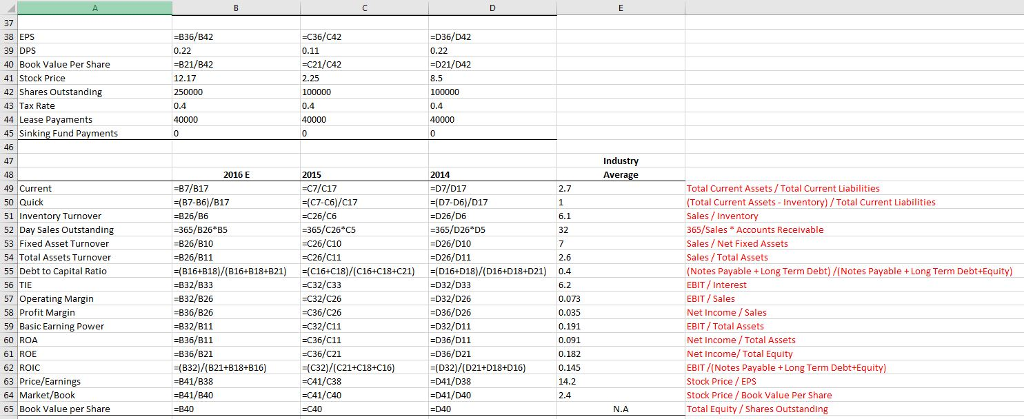Click the DPS label cell

pyautogui.click(x=95, y=50)
